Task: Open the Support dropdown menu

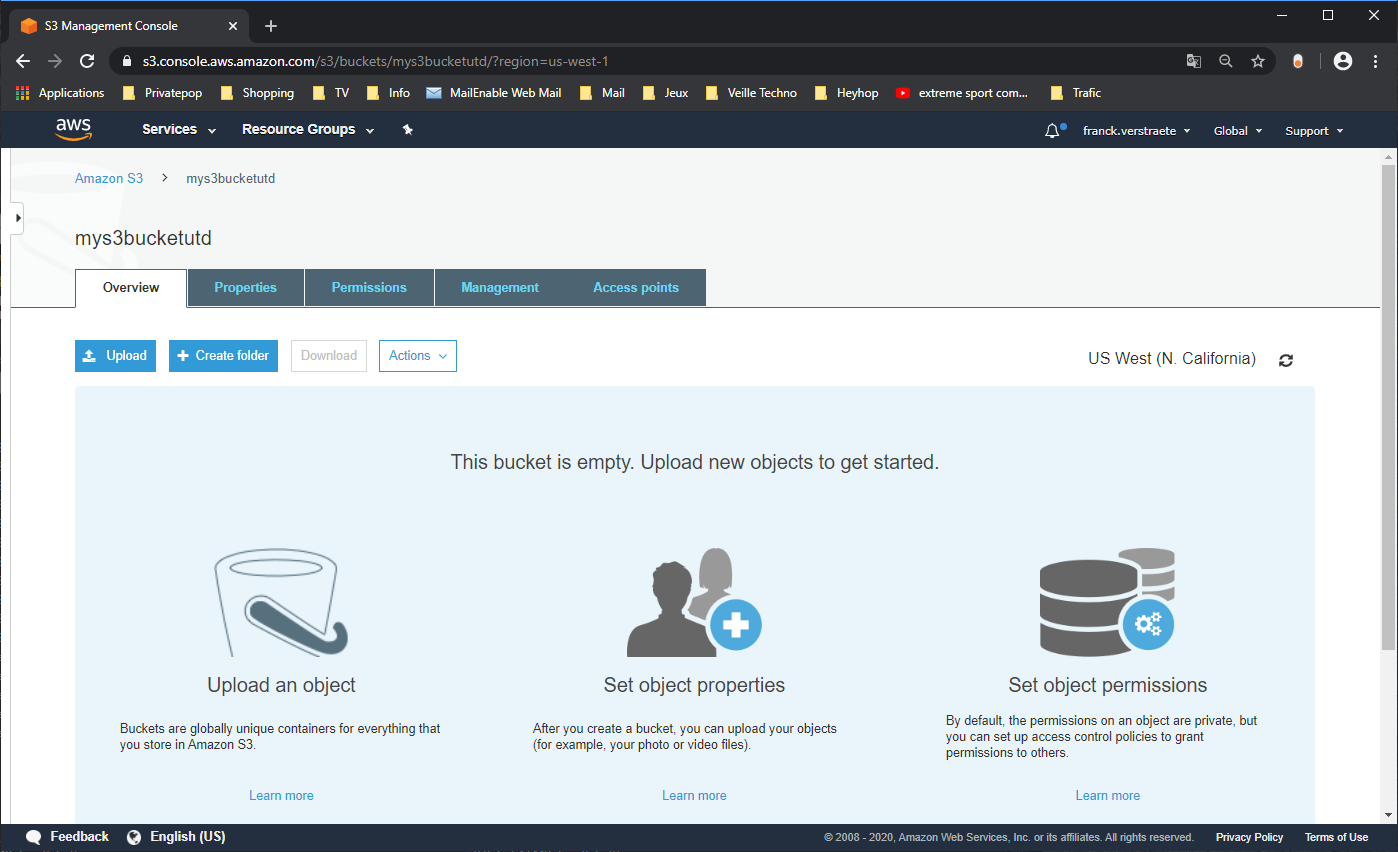Action: coord(1314,131)
